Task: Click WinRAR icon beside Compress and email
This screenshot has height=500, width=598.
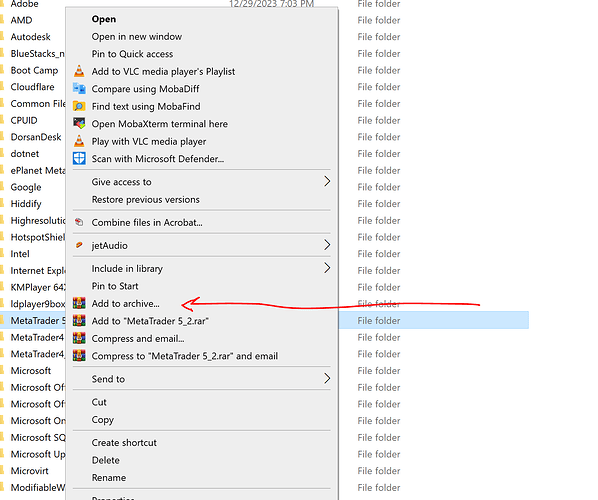Action: pyautogui.click(x=79, y=338)
